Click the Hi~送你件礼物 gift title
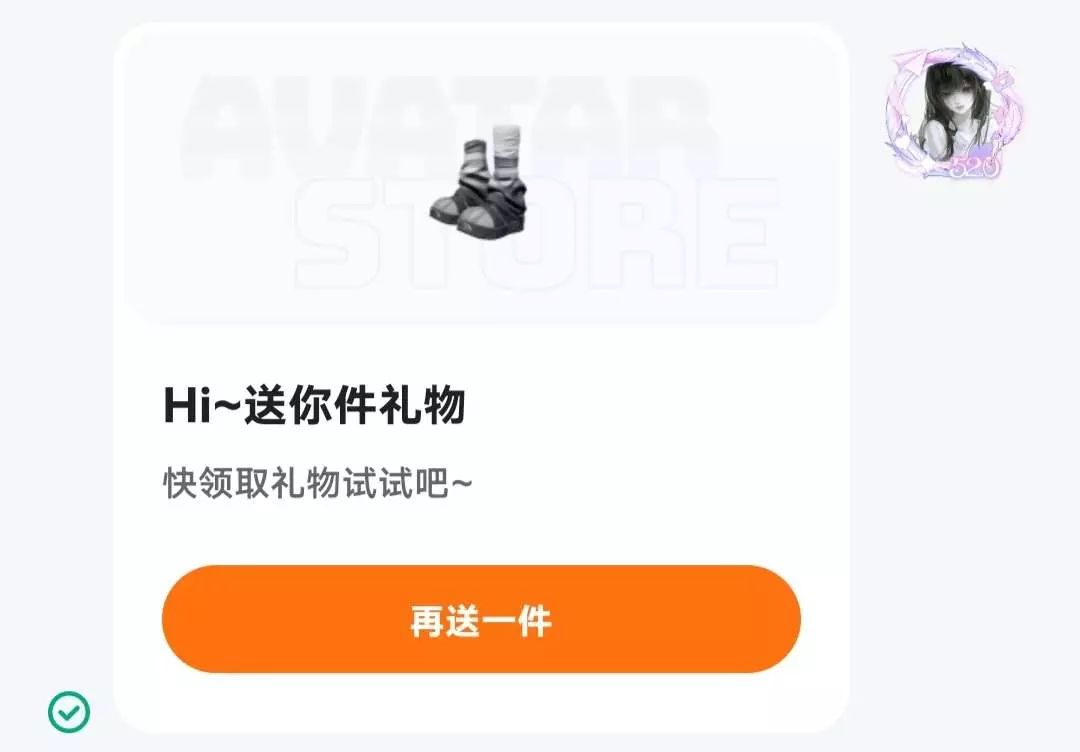 point(315,405)
